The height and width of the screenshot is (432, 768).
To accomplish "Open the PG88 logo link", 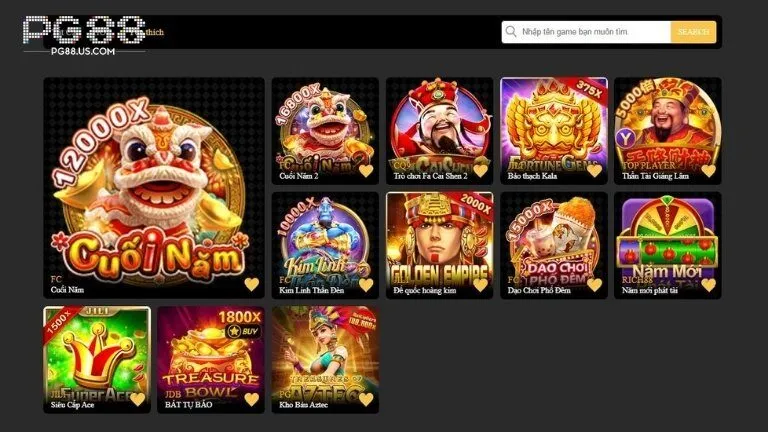I will point(84,36).
